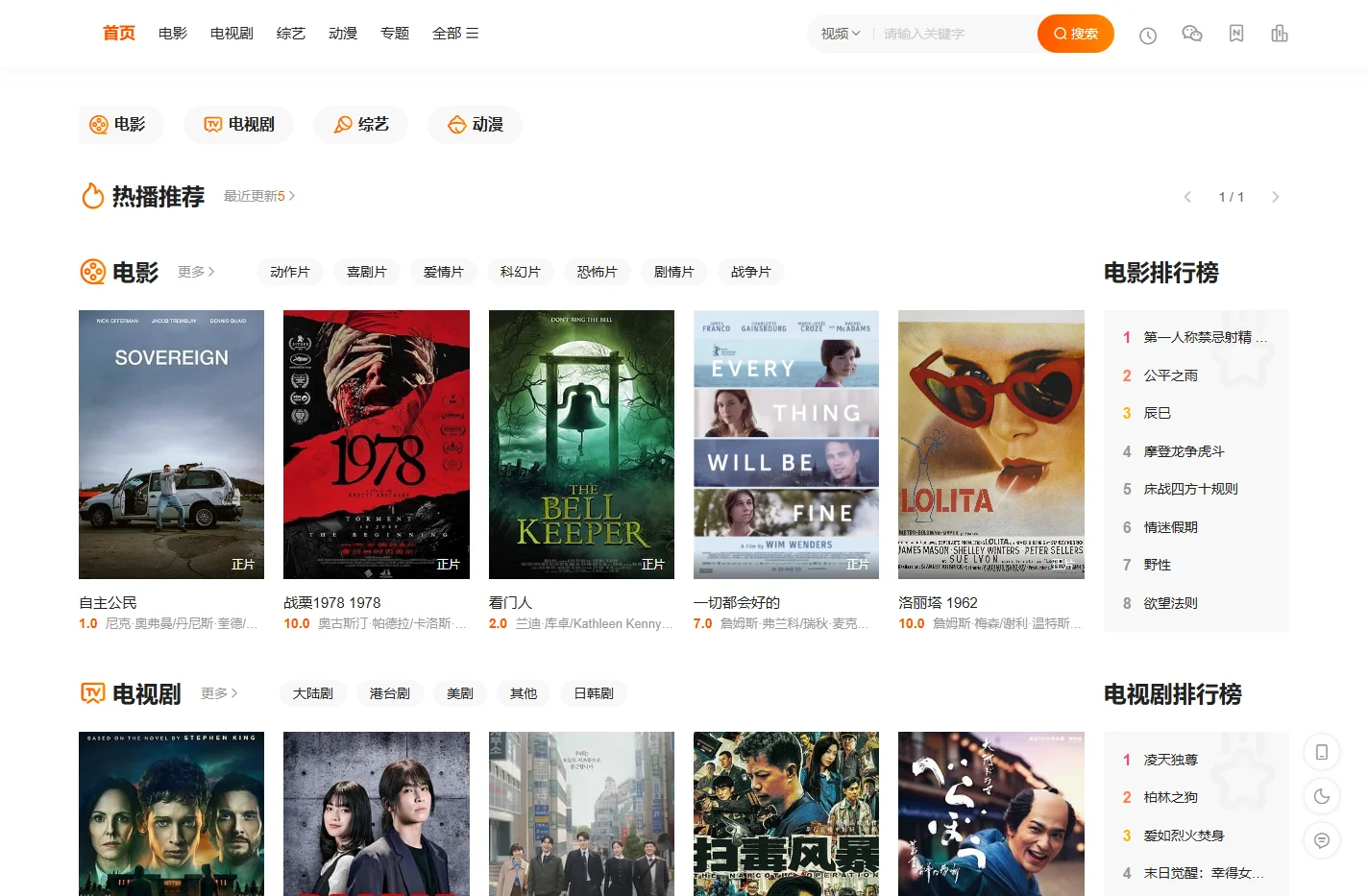This screenshot has height=896, width=1368.
Task: Go to next page of hot recommendations
Action: point(1276,197)
